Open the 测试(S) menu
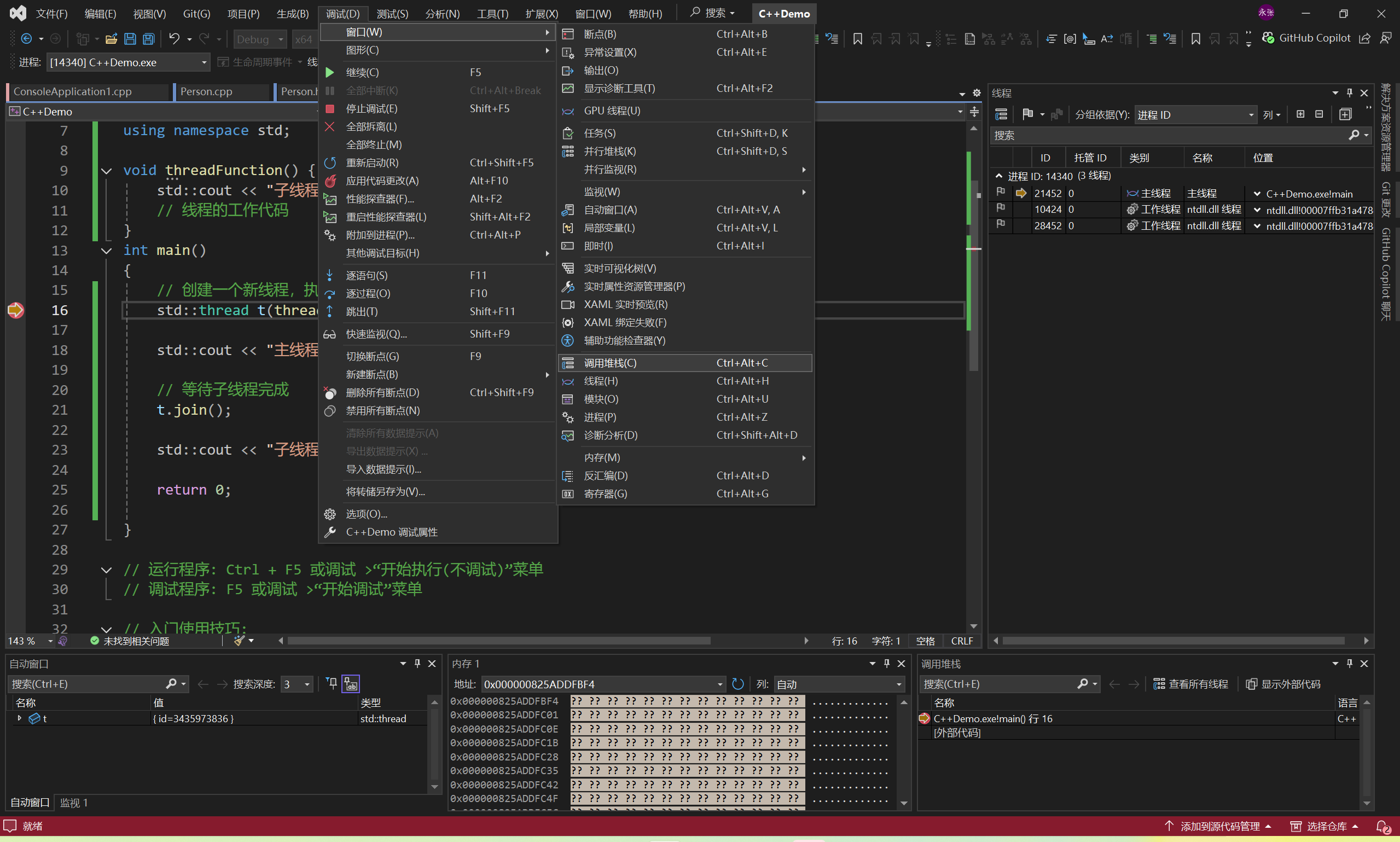This screenshot has width=1400, height=842. coord(393,13)
